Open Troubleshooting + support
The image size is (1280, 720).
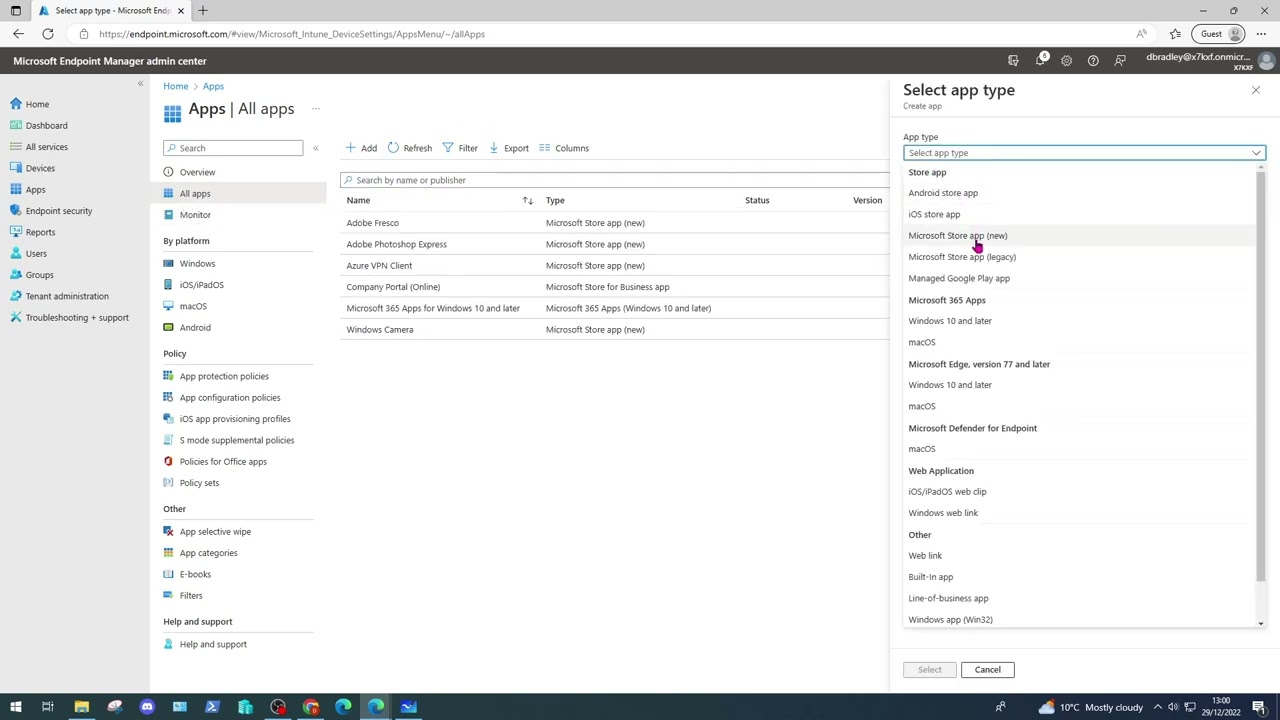coord(76,317)
